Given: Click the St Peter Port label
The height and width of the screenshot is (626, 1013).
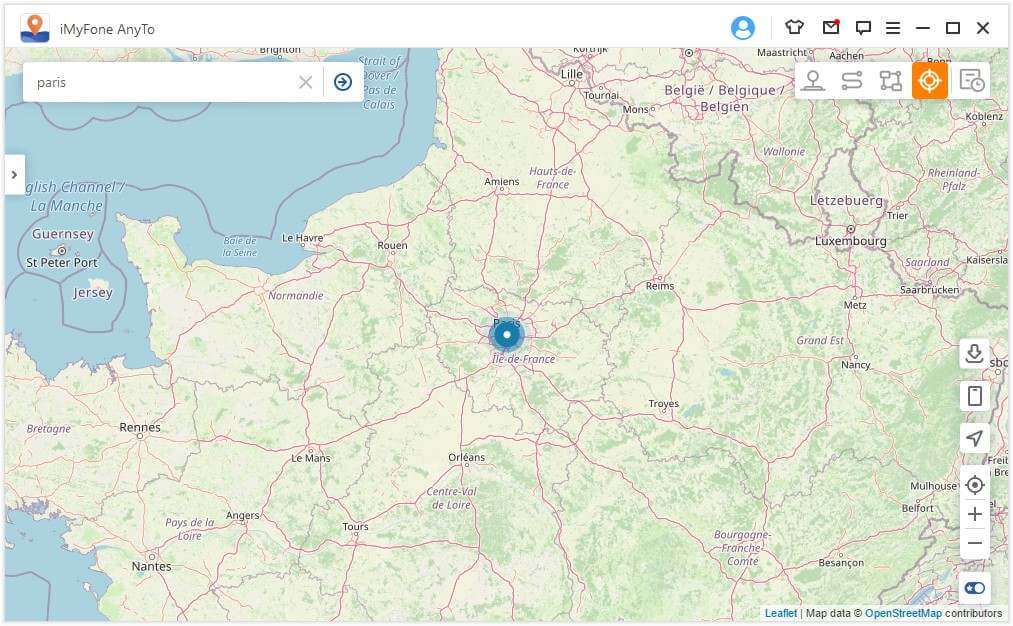Looking at the screenshot, I should (61, 262).
